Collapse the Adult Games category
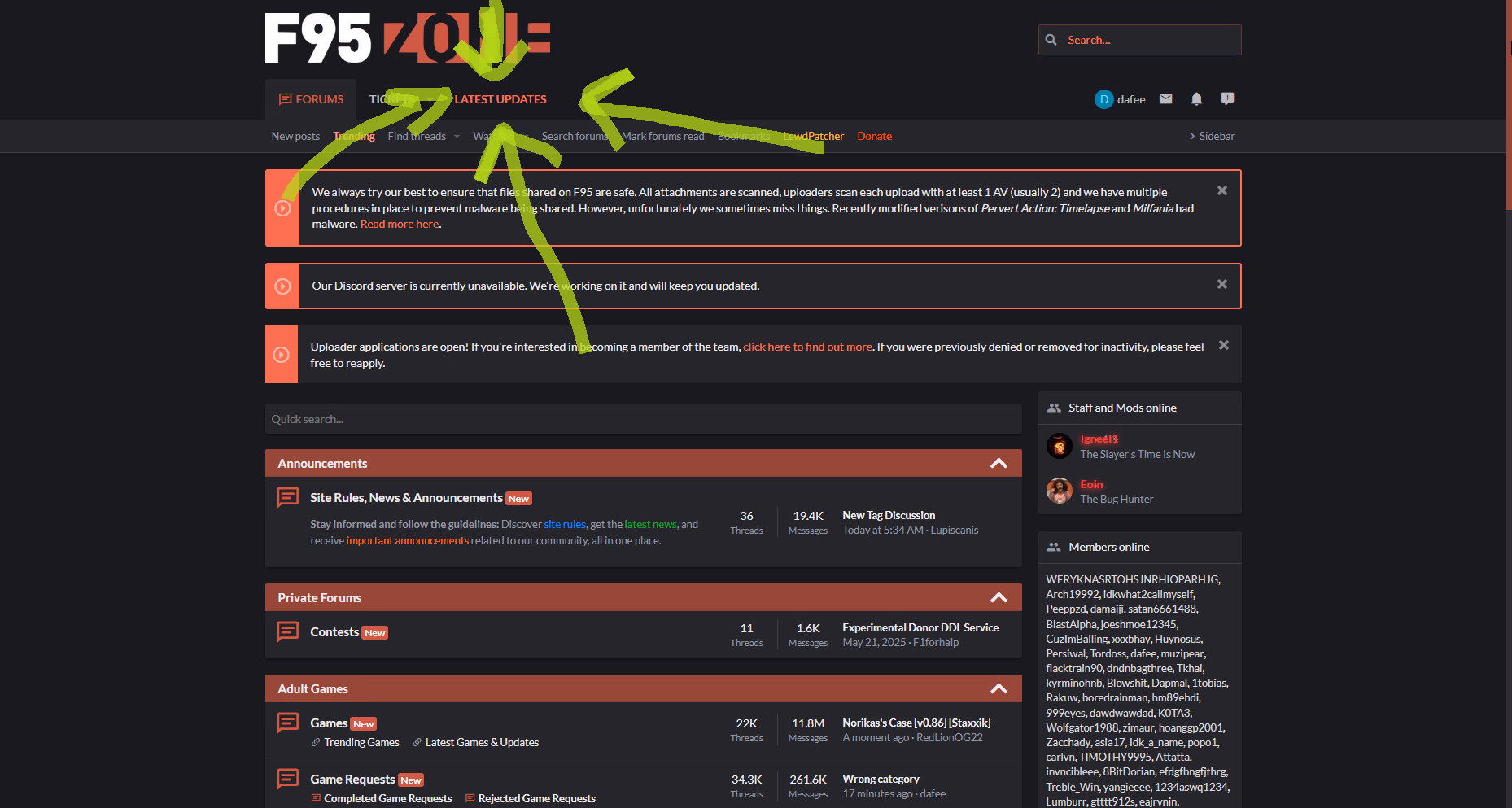Viewport: 1512px width, 808px height. pos(999,688)
